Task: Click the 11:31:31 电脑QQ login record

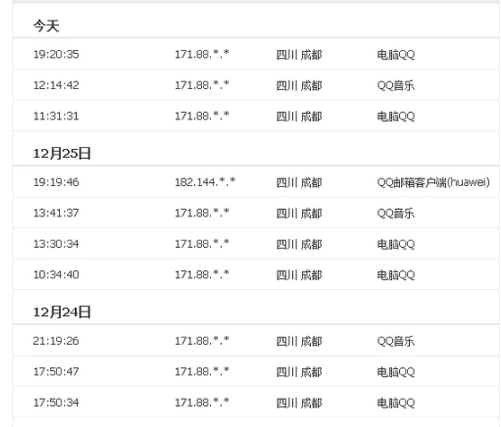Action: pyautogui.click(x=256, y=116)
